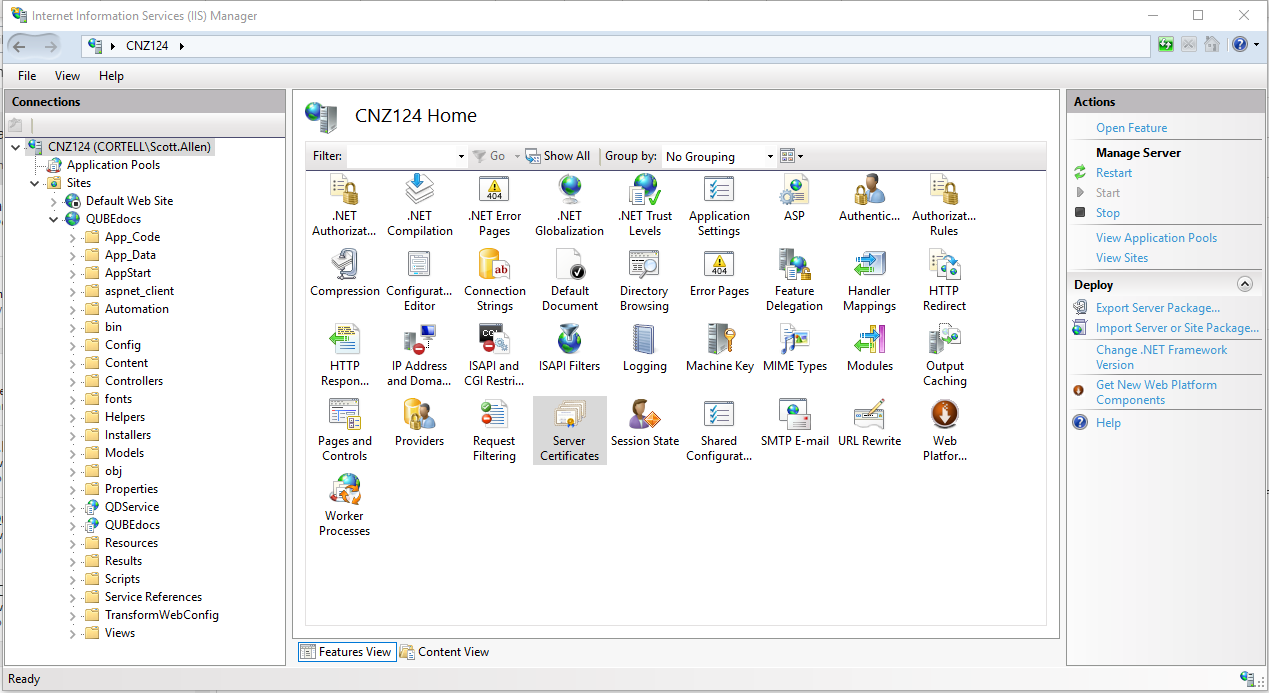Select the TransformWebConfig folder
Image resolution: width=1269 pixels, height=693 pixels.
162,615
